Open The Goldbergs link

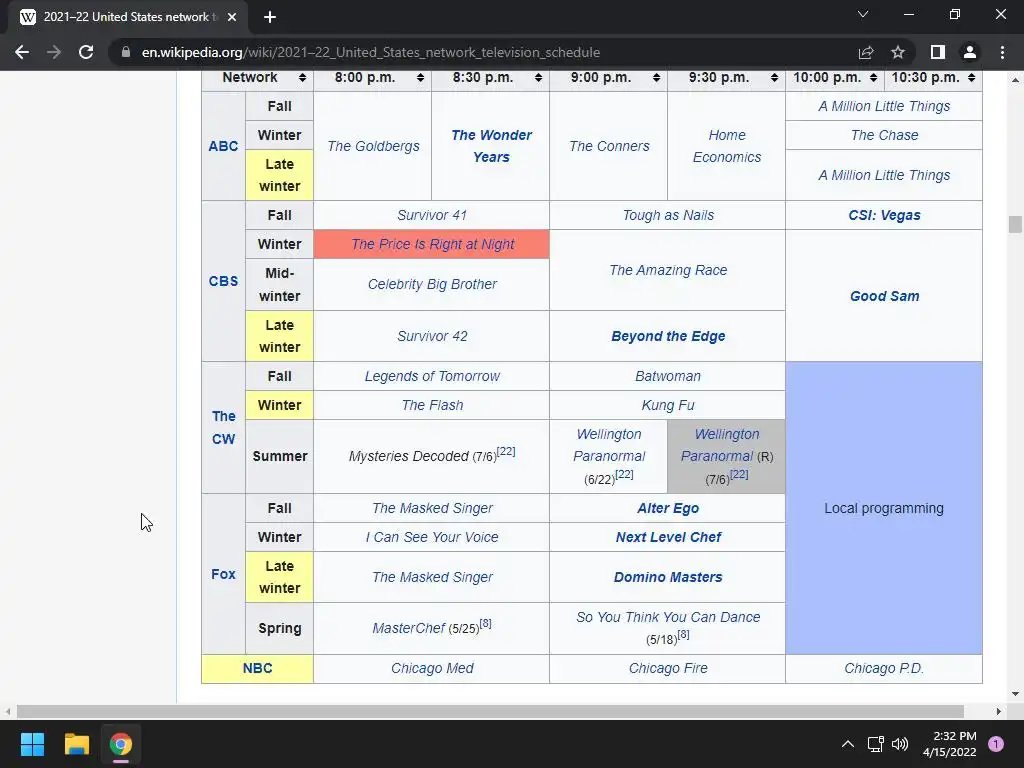pyautogui.click(x=374, y=146)
